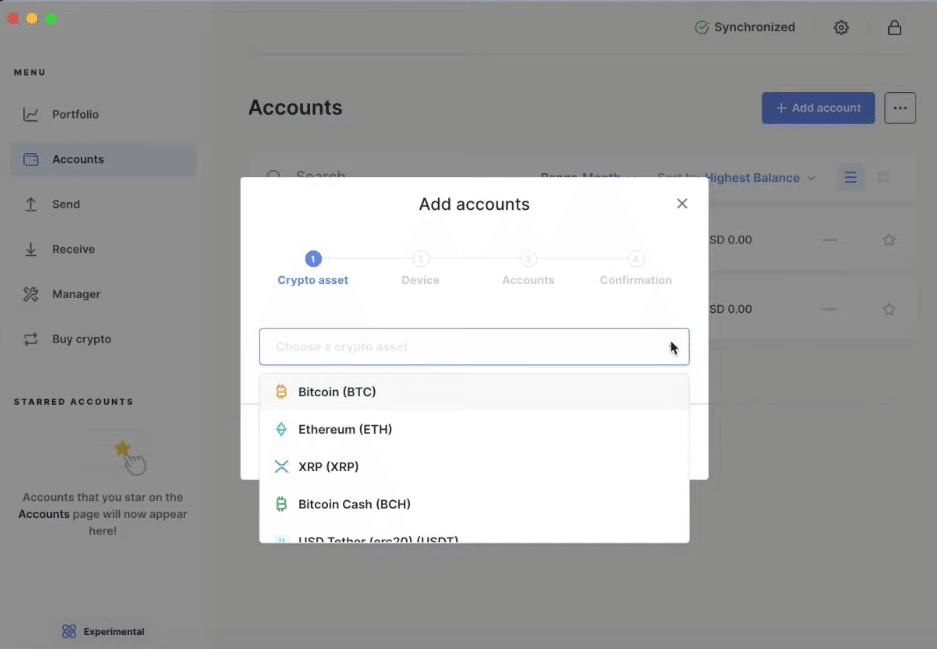Open the Highest Balance sort dropdown
Viewport: 937px width, 649px height.
(759, 177)
